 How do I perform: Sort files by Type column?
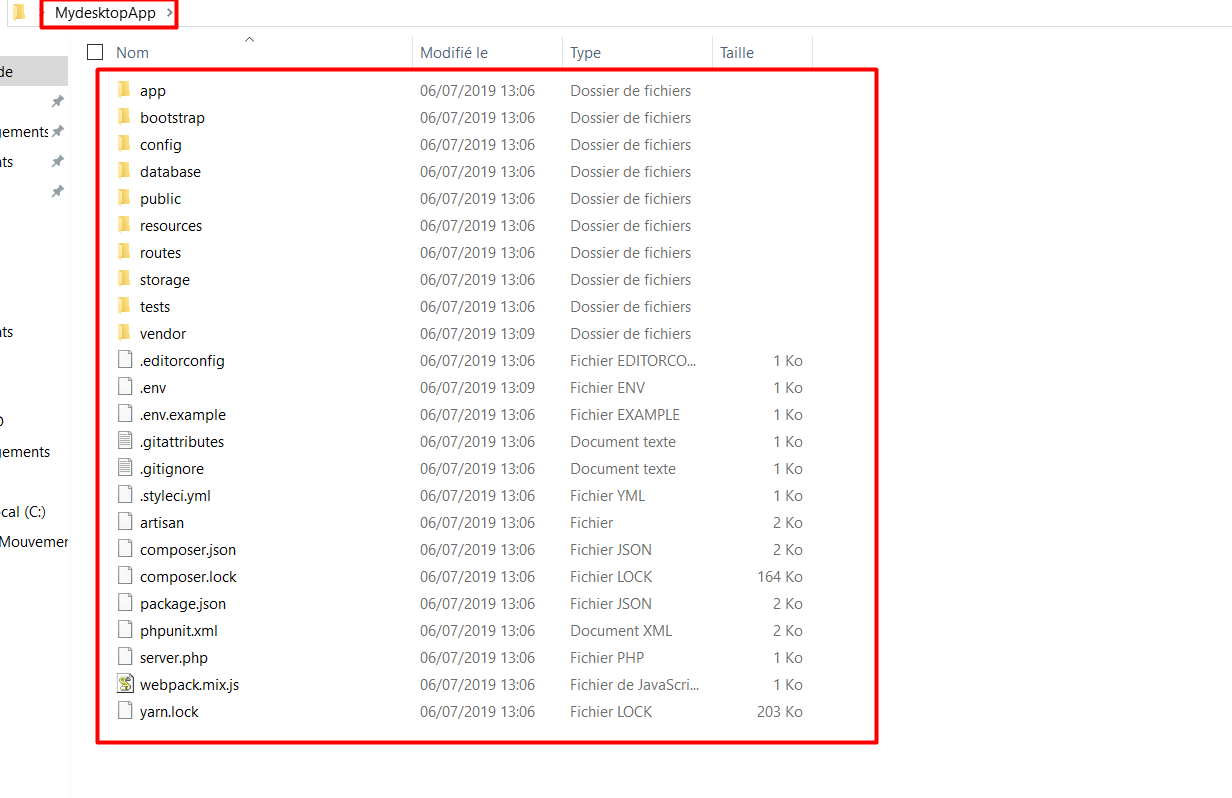[x=586, y=52]
